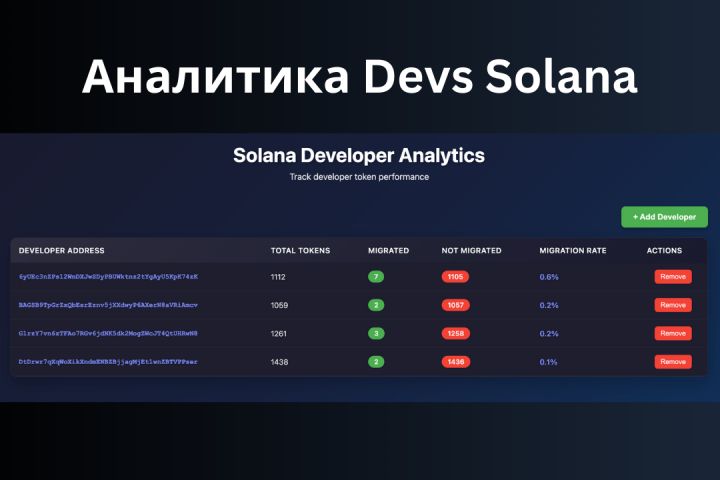720x480 pixels.
Task: Remove the developer with 1112 total tokens
Action: [673, 277]
